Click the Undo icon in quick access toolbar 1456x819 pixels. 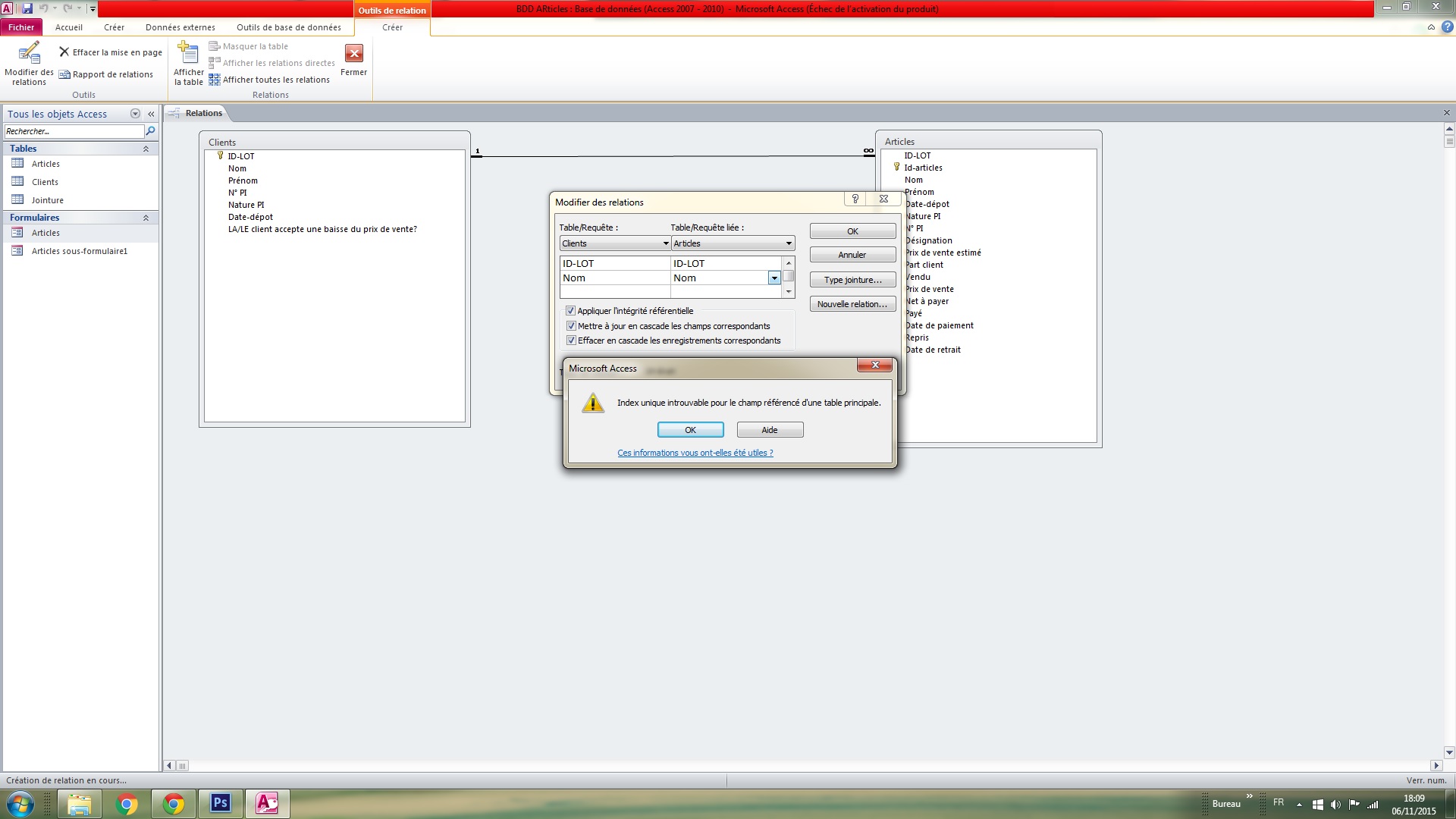[43, 8]
